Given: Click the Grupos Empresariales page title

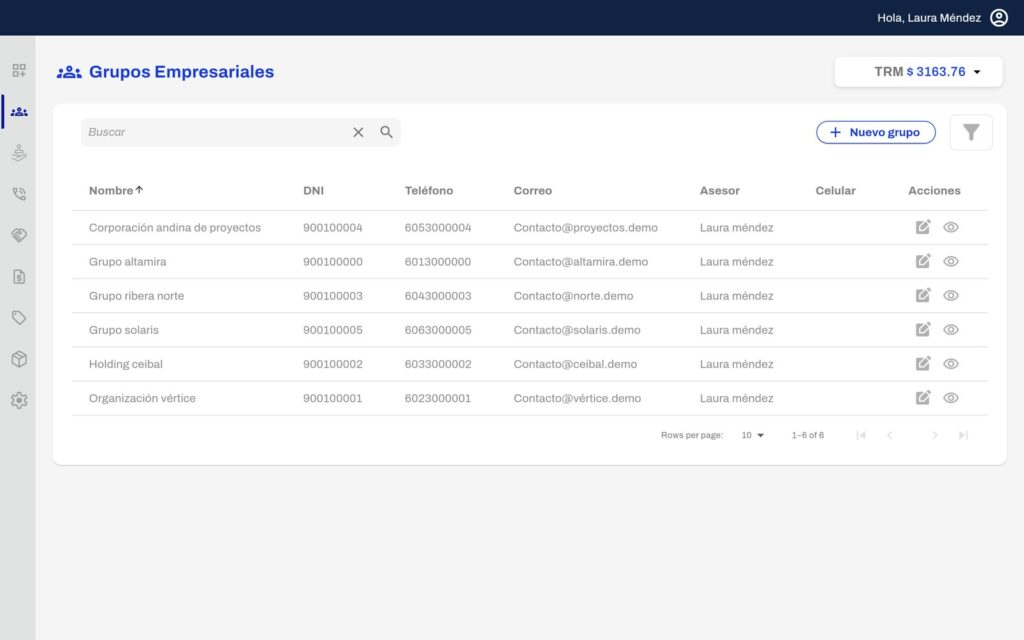Looking at the screenshot, I should [x=182, y=72].
